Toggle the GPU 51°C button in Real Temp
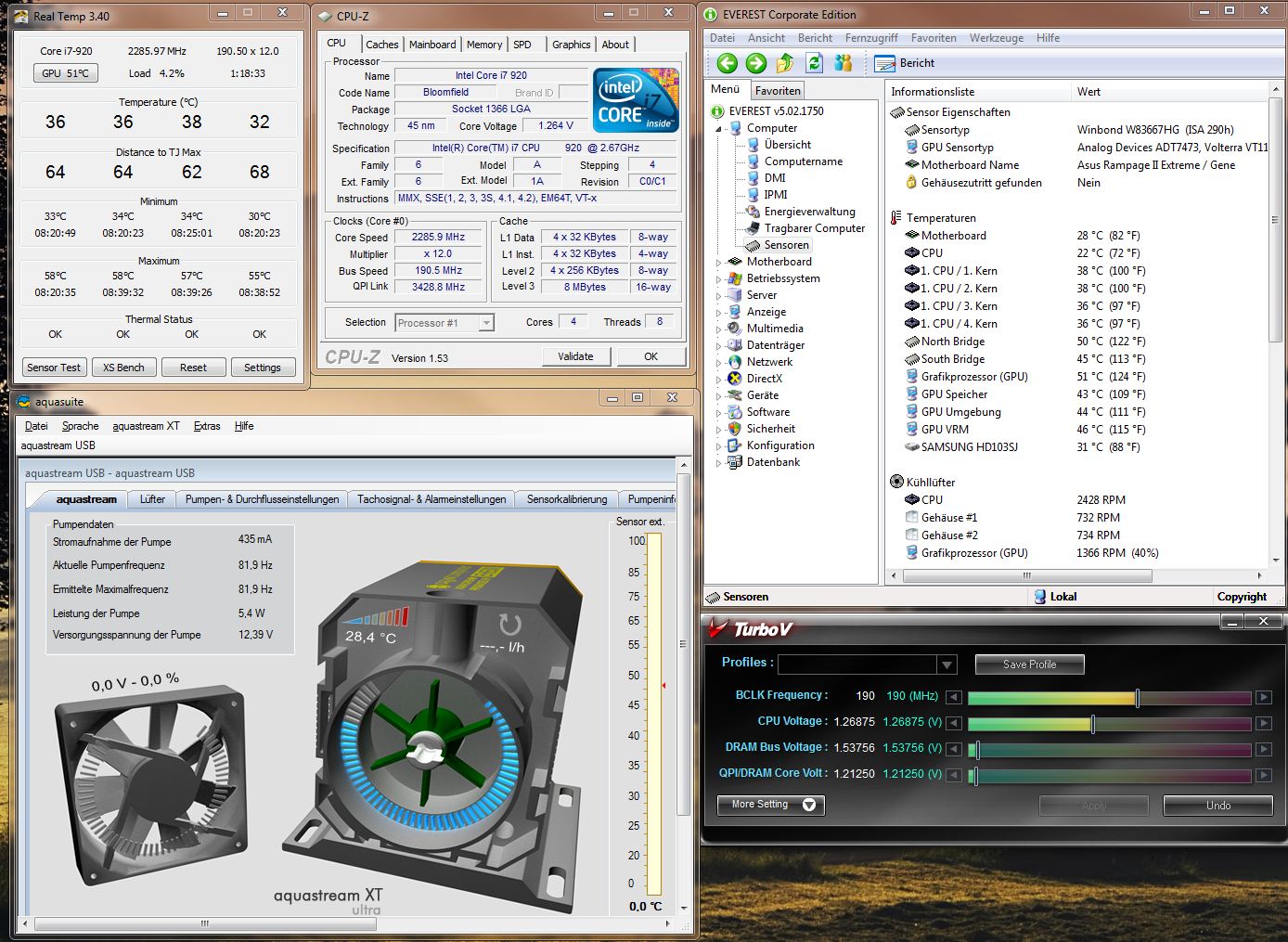 [65, 73]
